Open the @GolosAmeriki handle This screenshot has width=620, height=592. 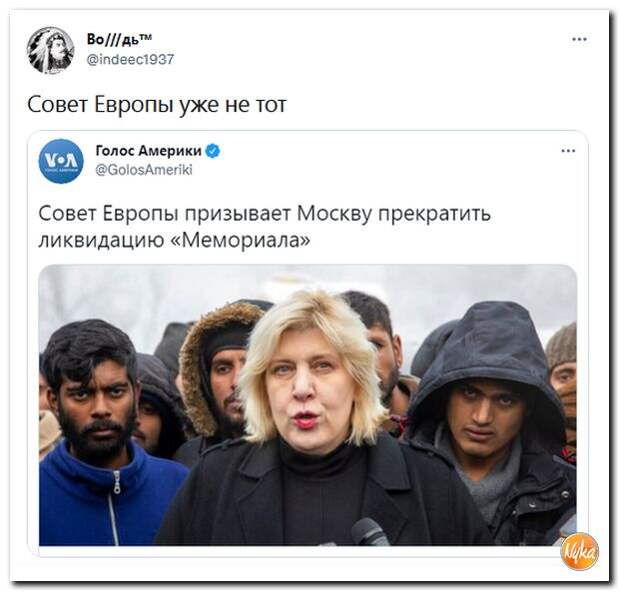click(144, 170)
